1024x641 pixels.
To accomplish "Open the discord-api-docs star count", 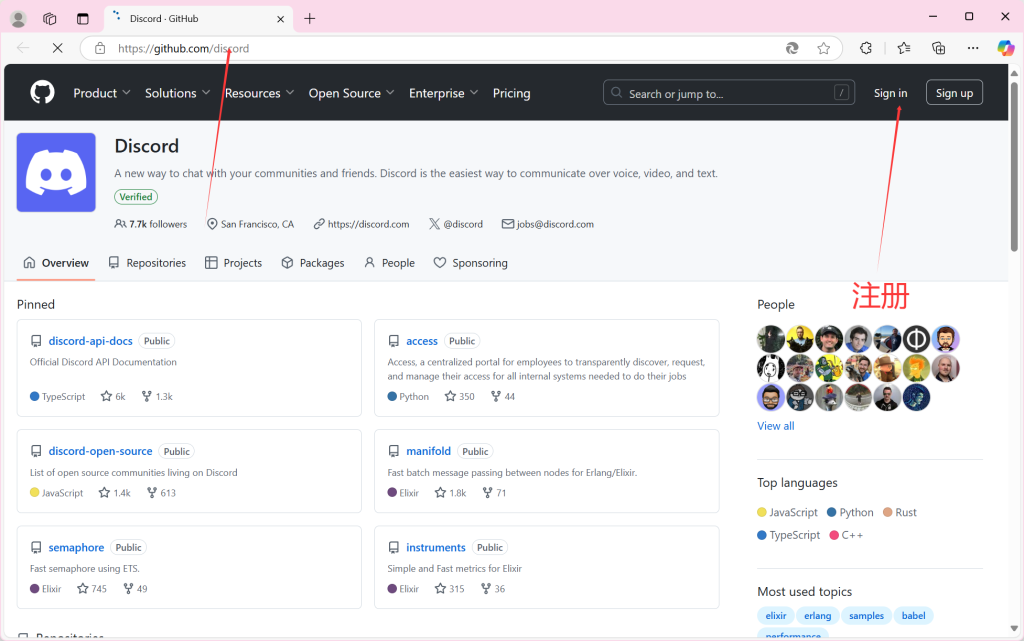I will [x=113, y=396].
